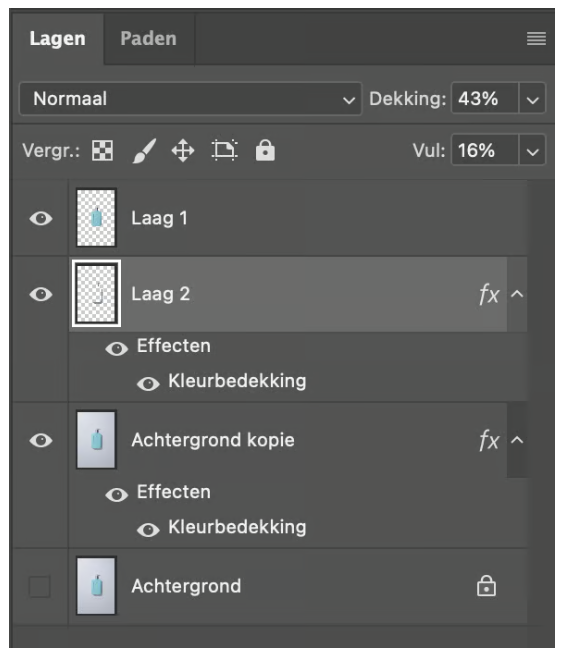The height and width of the screenshot is (660, 562).
Task: Click the lock image pixels brush icon
Action: pos(144,150)
